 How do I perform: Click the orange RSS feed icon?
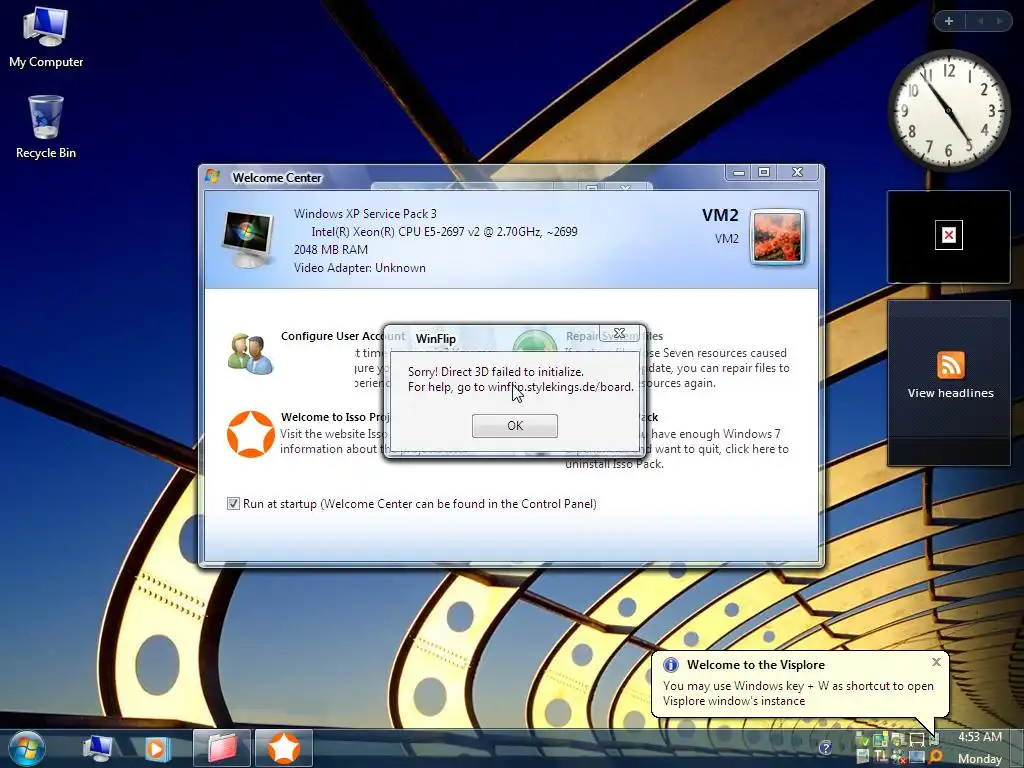tap(950, 365)
